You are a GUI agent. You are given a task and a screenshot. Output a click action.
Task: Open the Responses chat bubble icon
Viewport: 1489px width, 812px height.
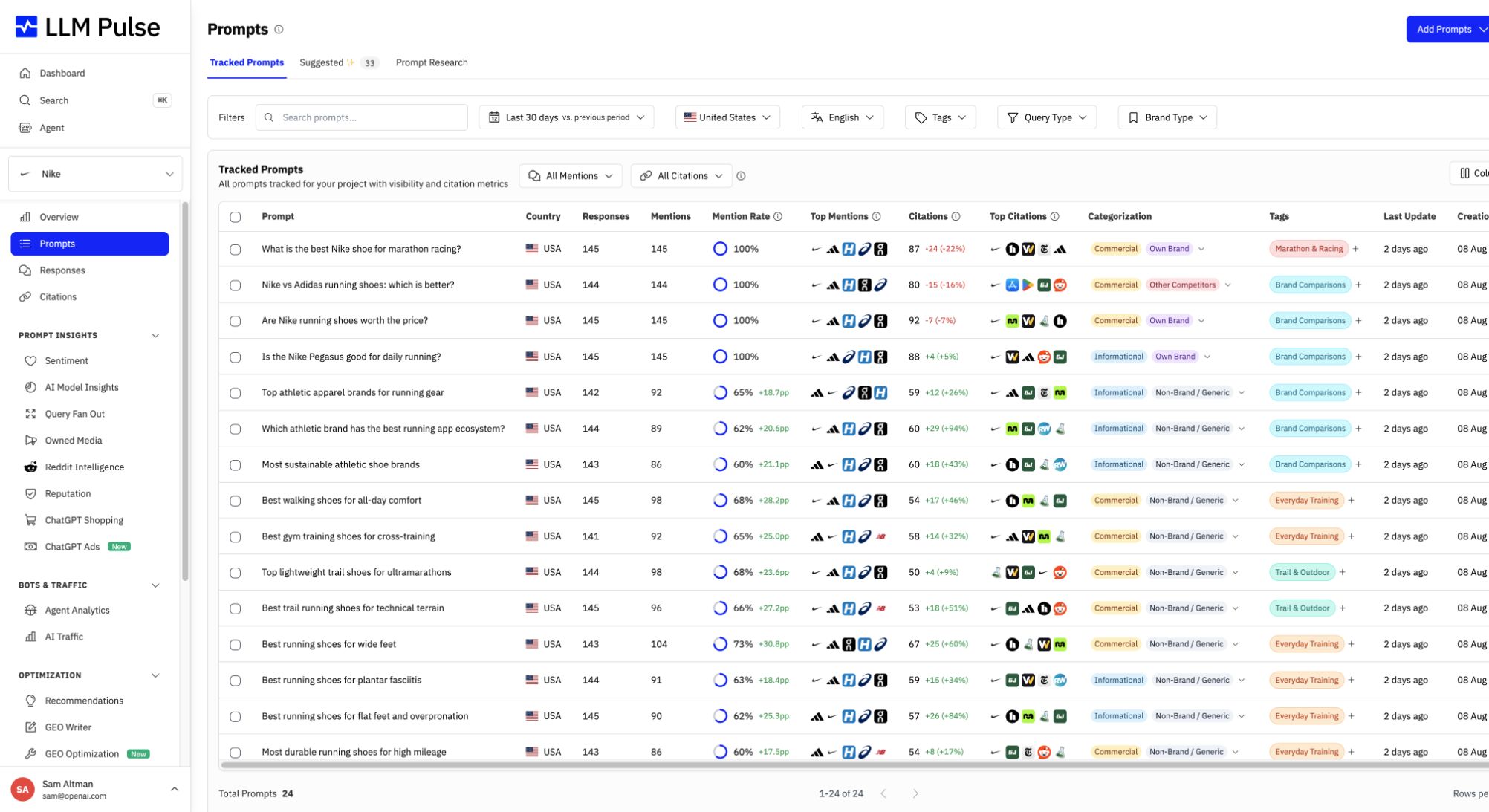click(x=25, y=270)
